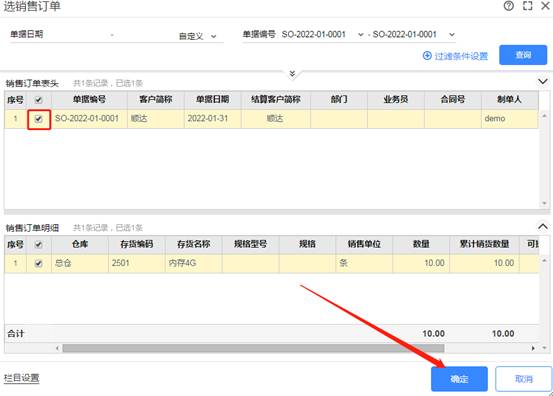553x396 pixels.
Task: Toggle select-all checkbox in 销售订单明细 header
Action: [38, 244]
